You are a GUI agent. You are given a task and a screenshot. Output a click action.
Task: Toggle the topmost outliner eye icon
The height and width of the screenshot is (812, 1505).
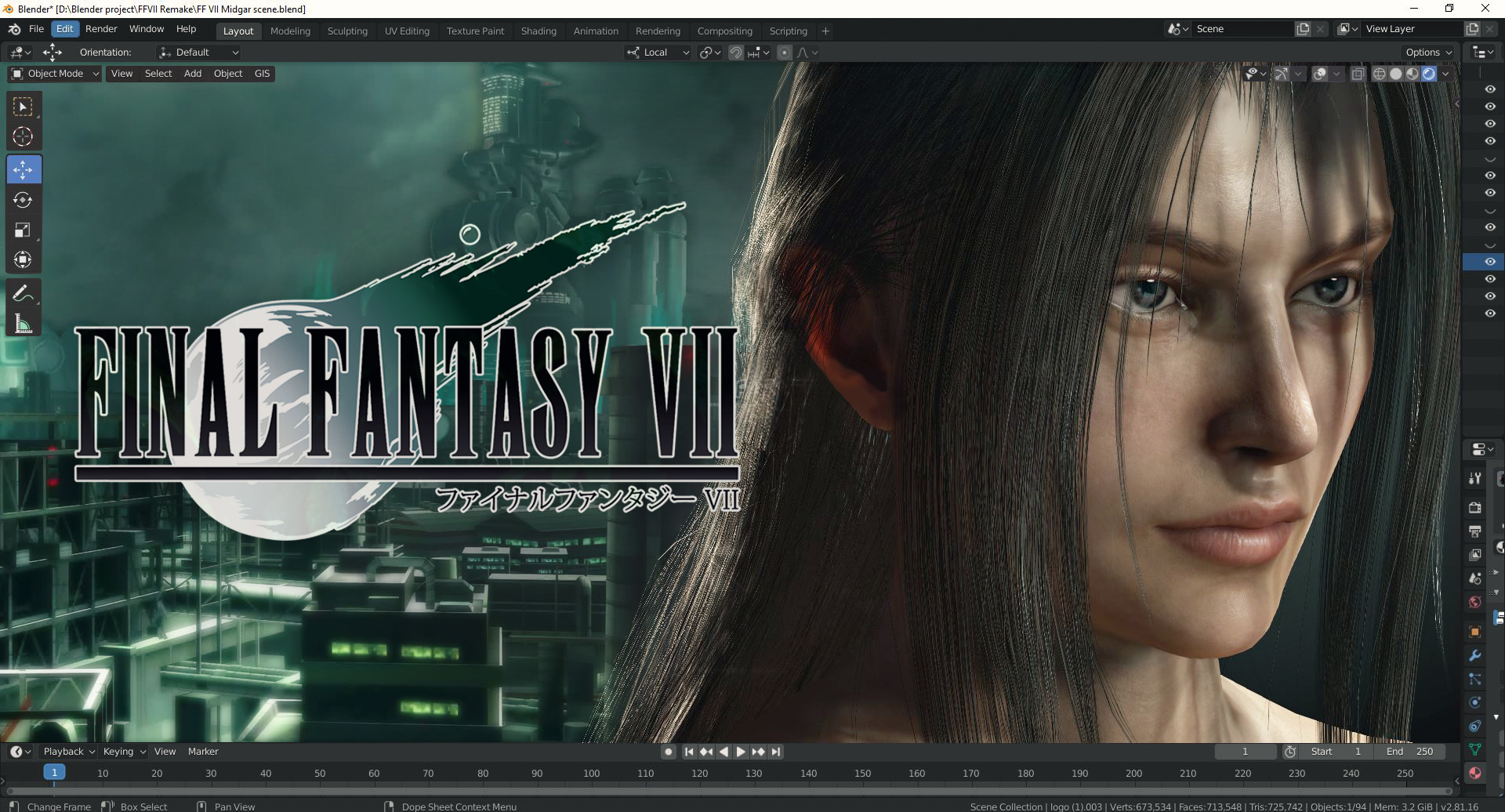pyautogui.click(x=1490, y=89)
